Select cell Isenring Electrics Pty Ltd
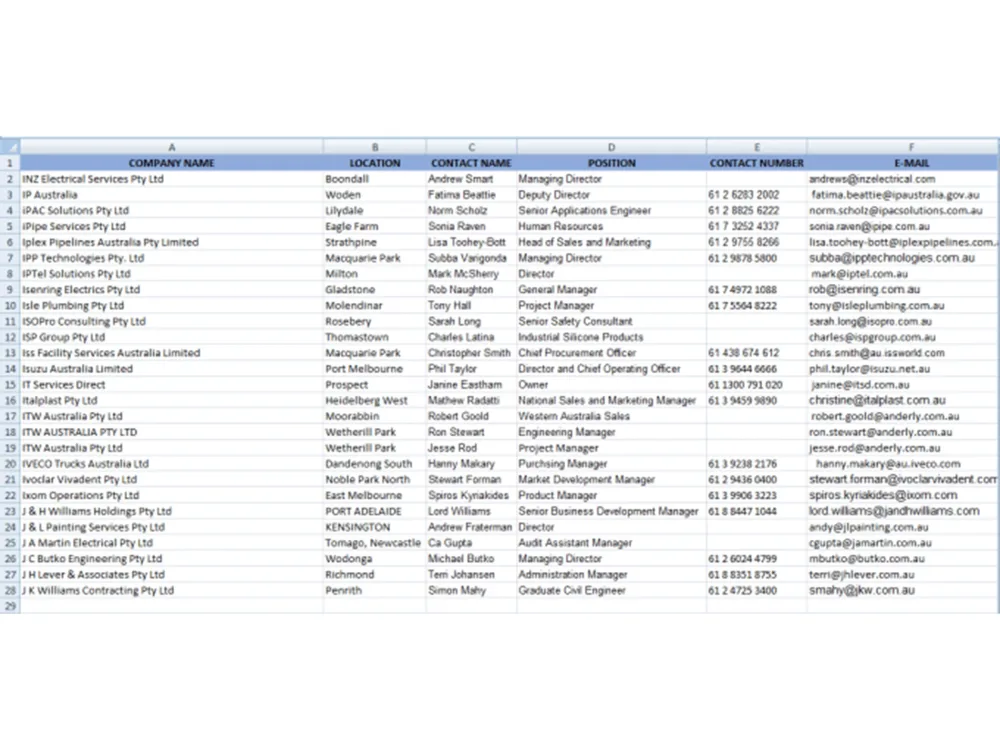Image resolution: width=1000 pixels, height=750 pixels. [172, 290]
